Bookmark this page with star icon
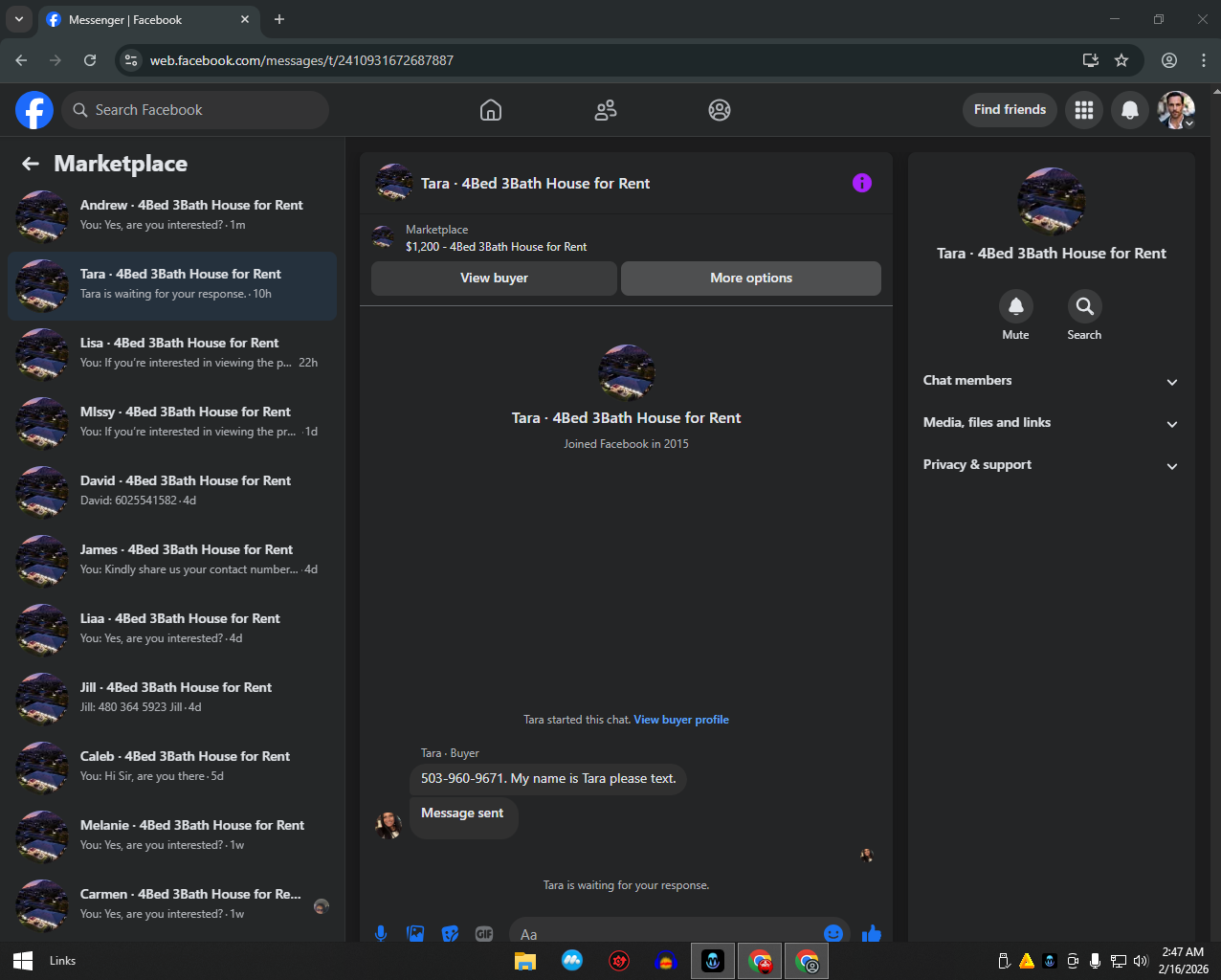The height and width of the screenshot is (980, 1221). [1121, 60]
